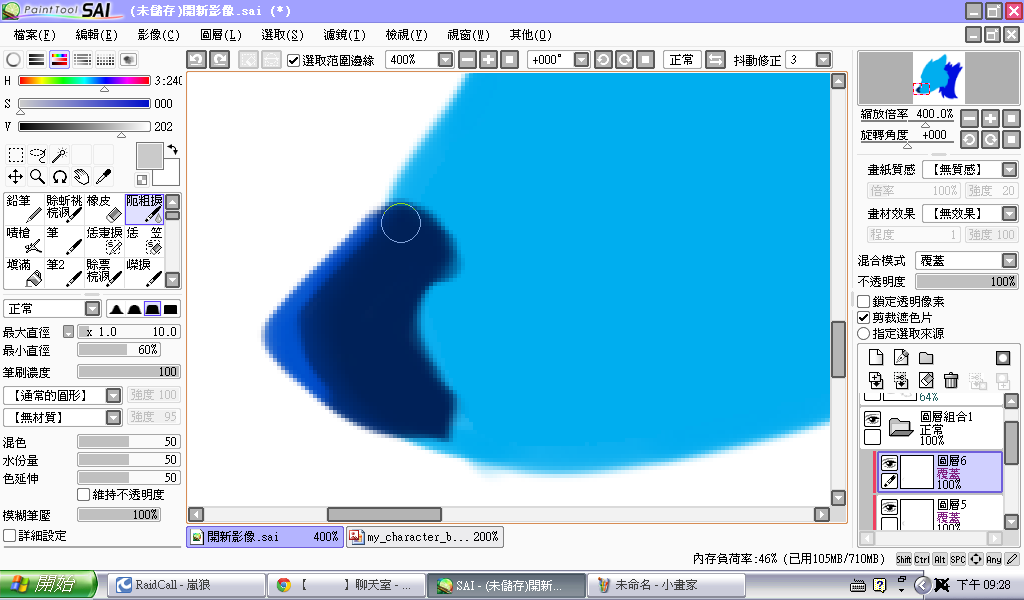Image resolution: width=1024 pixels, height=600 pixels.
Task: Adjust the hue H slider bar
Action: point(84,80)
